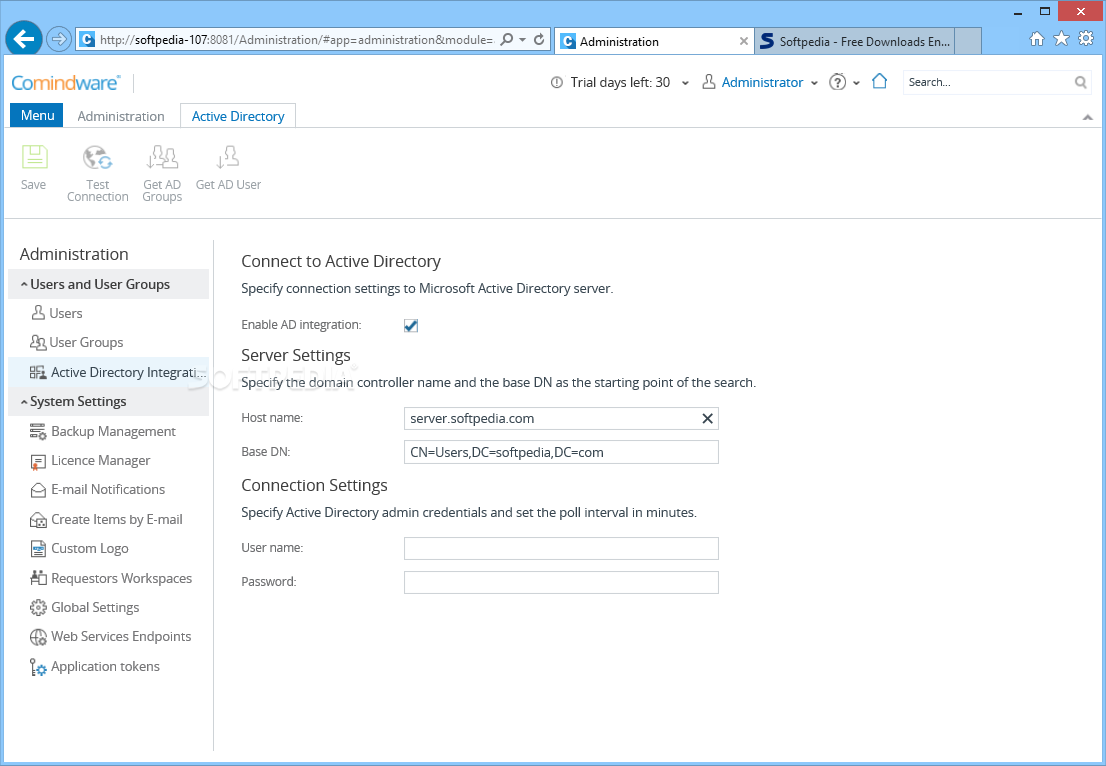Collapse the ribbon with up chevron
The width and height of the screenshot is (1106, 766).
(x=1087, y=117)
